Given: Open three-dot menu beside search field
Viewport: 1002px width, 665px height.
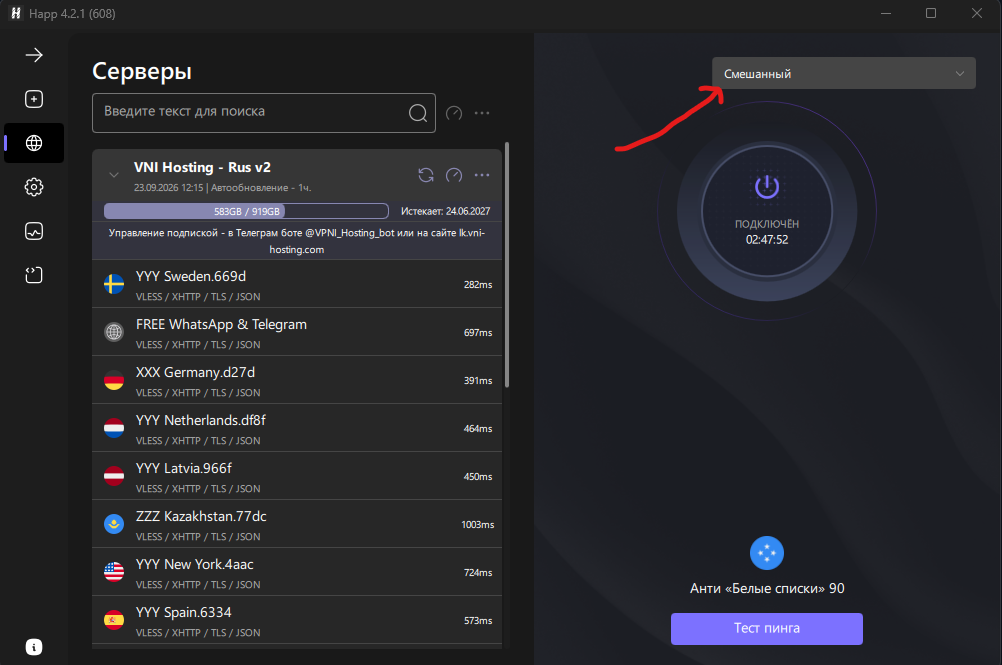Looking at the screenshot, I should click(x=482, y=113).
